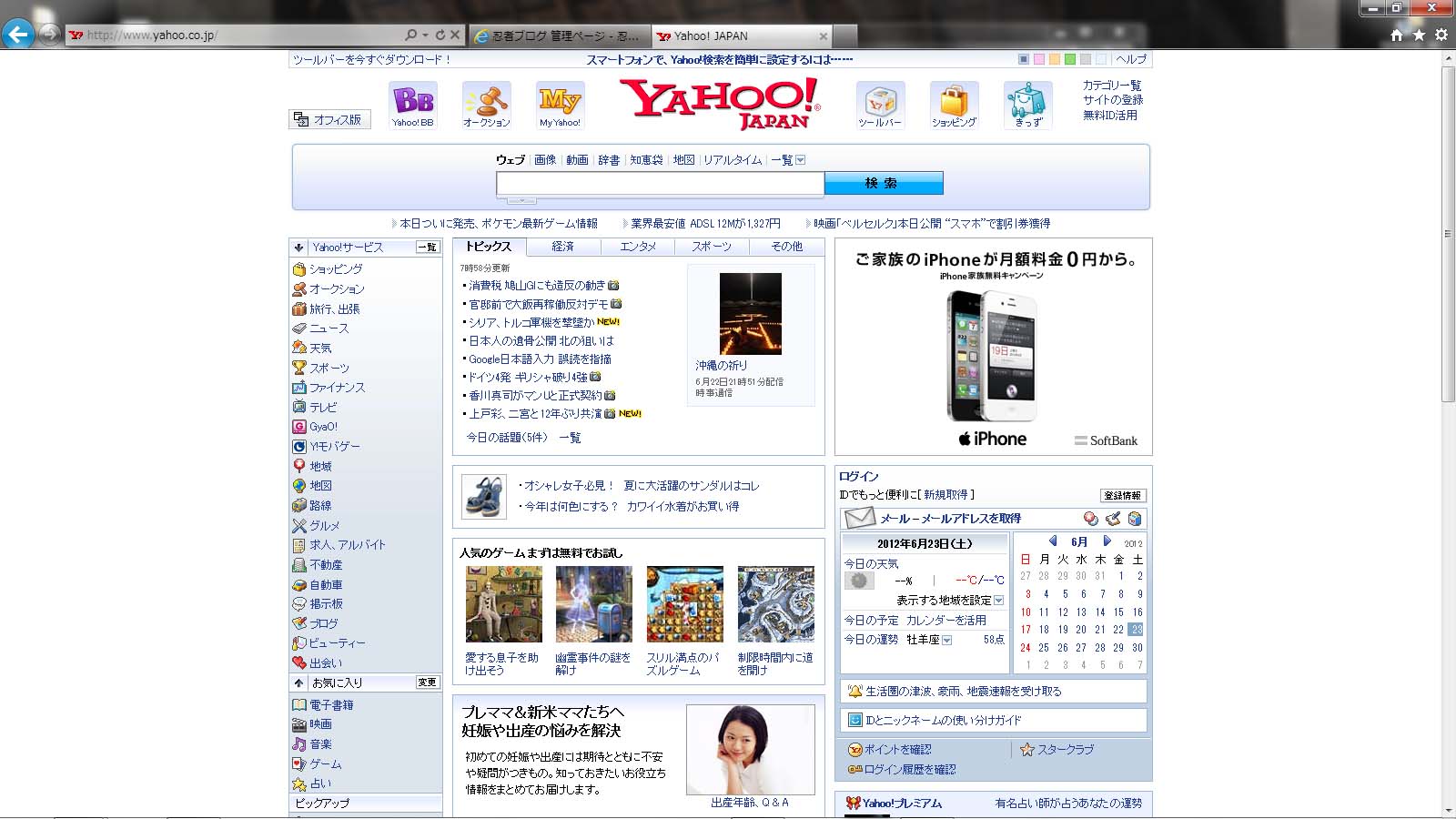Select the orange page theme swatch
Image resolution: width=1456 pixels, height=819 pixels.
click(x=1055, y=59)
